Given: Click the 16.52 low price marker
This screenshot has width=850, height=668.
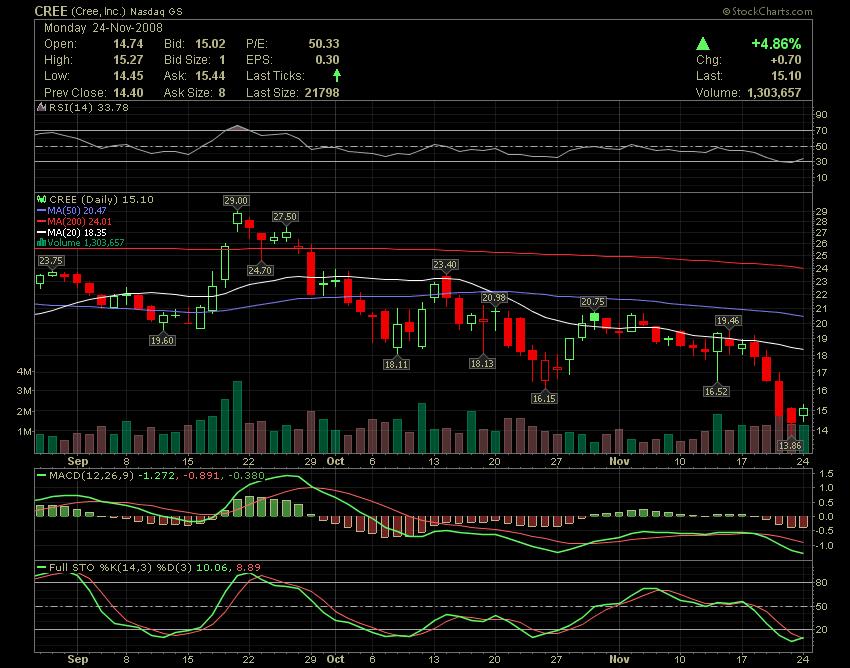Looking at the screenshot, I should 716,391.
